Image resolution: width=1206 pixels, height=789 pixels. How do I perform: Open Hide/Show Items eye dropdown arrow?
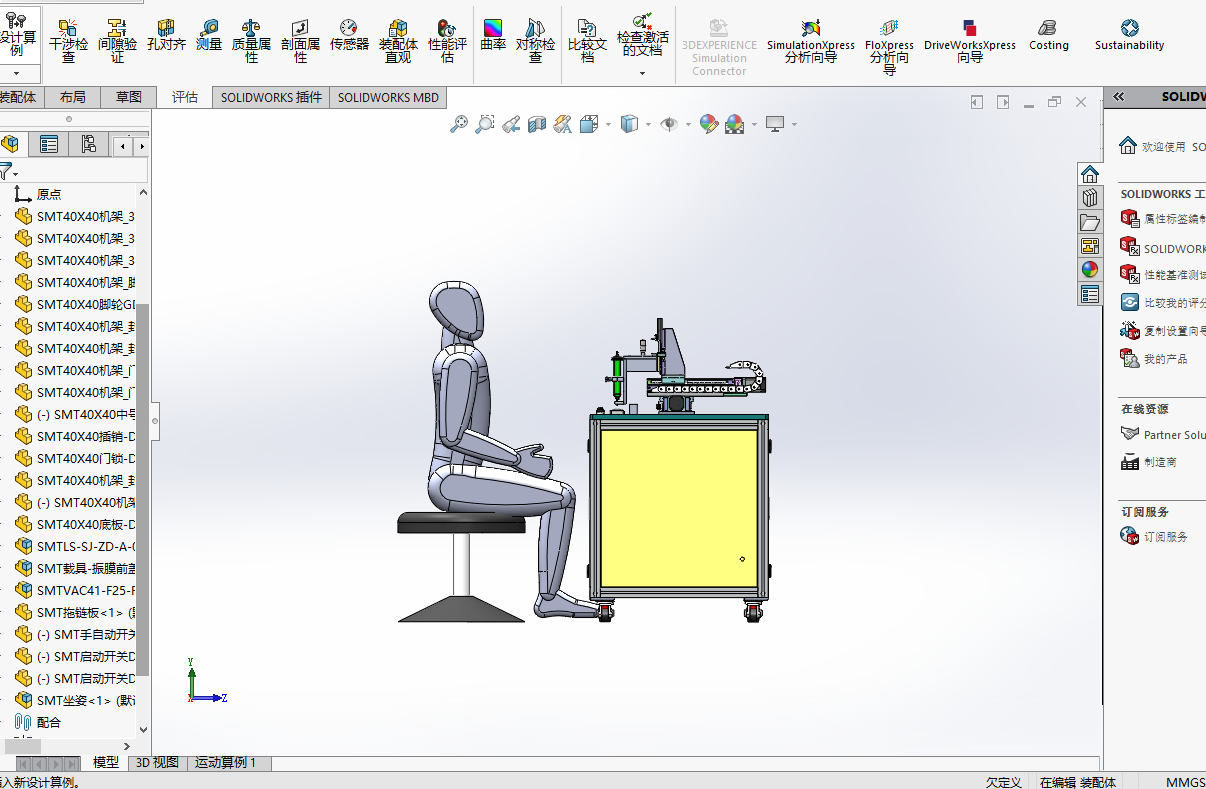pyautogui.click(x=689, y=125)
